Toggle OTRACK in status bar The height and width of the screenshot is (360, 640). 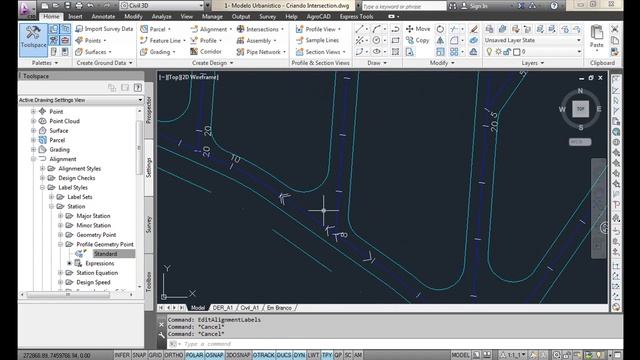[x=264, y=355]
